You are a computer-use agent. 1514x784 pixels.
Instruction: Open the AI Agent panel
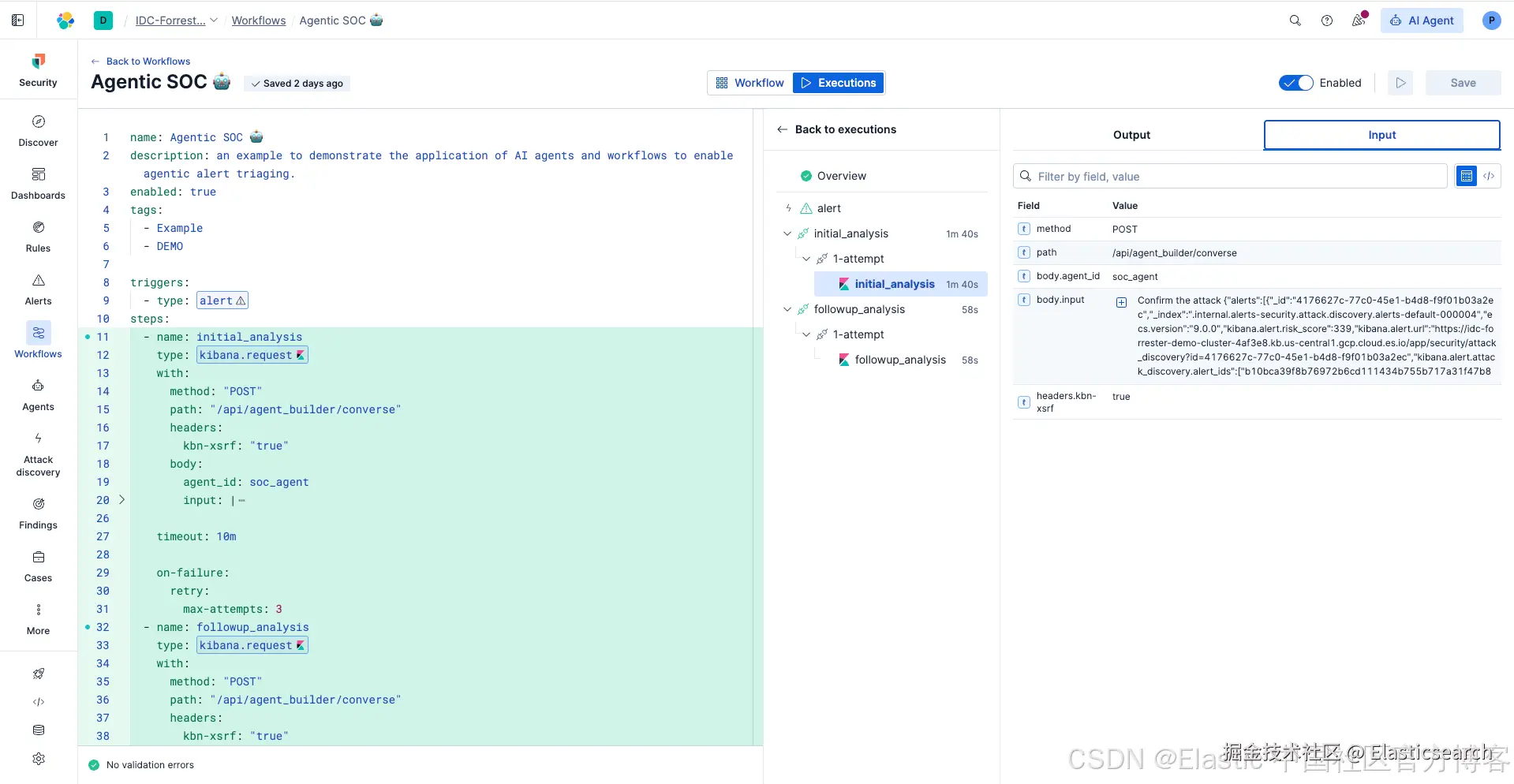coord(1422,21)
